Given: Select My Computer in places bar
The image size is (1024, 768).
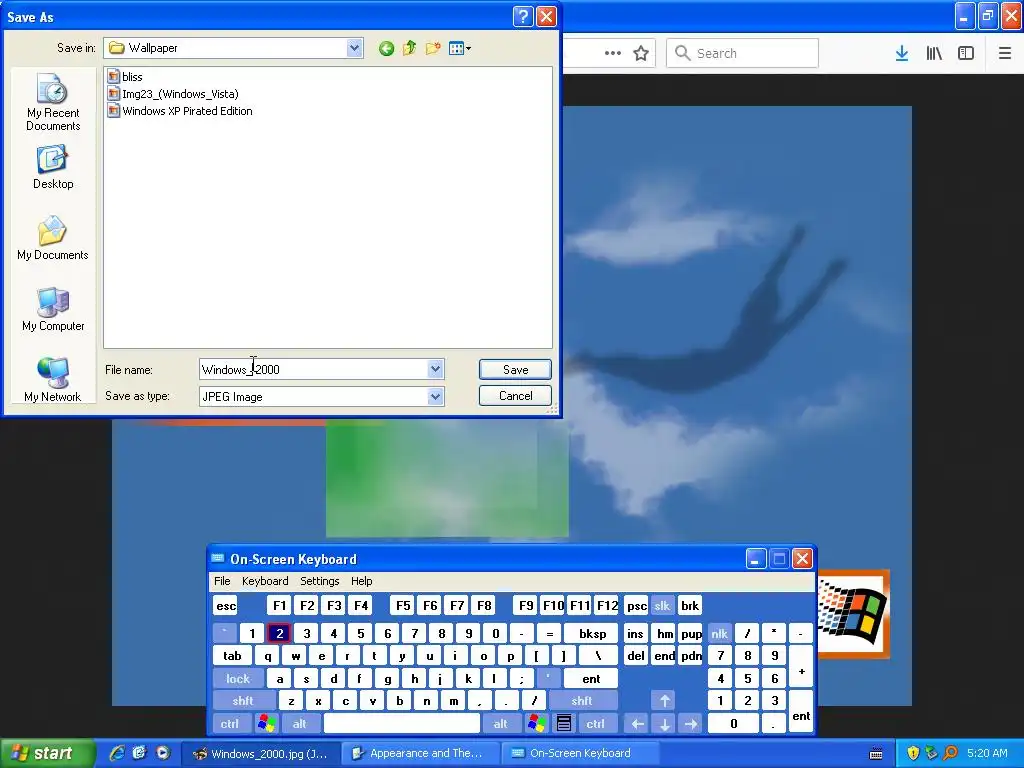Looking at the screenshot, I should tap(53, 310).
